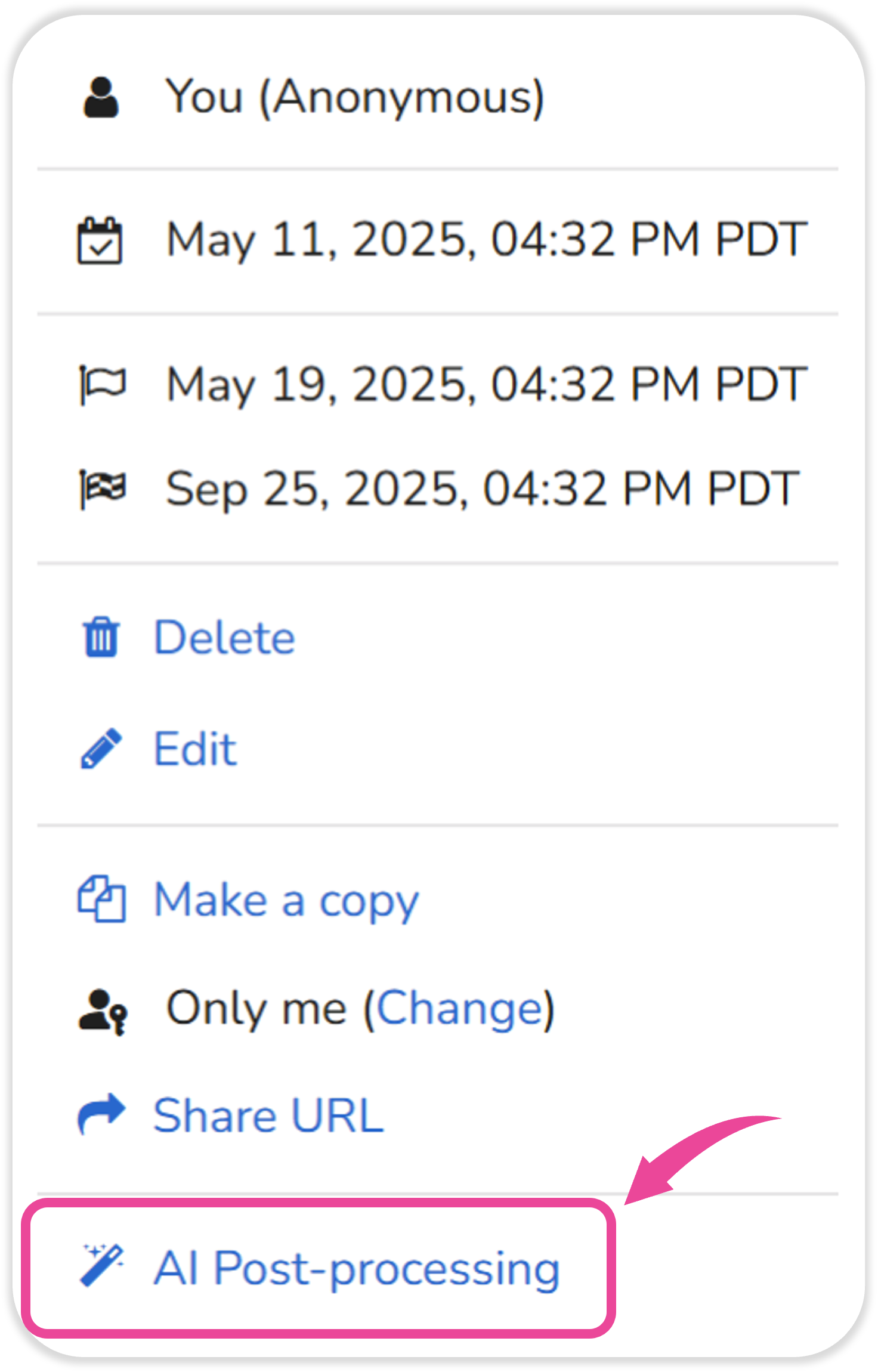The image size is (878, 1372).
Task: Click the trash can Delete icon
Action: 101,638
